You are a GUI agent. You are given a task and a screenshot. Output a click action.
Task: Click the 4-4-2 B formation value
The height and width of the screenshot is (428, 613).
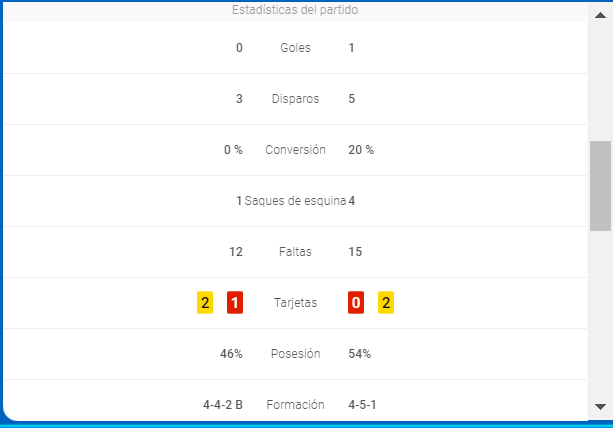pyautogui.click(x=222, y=405)
